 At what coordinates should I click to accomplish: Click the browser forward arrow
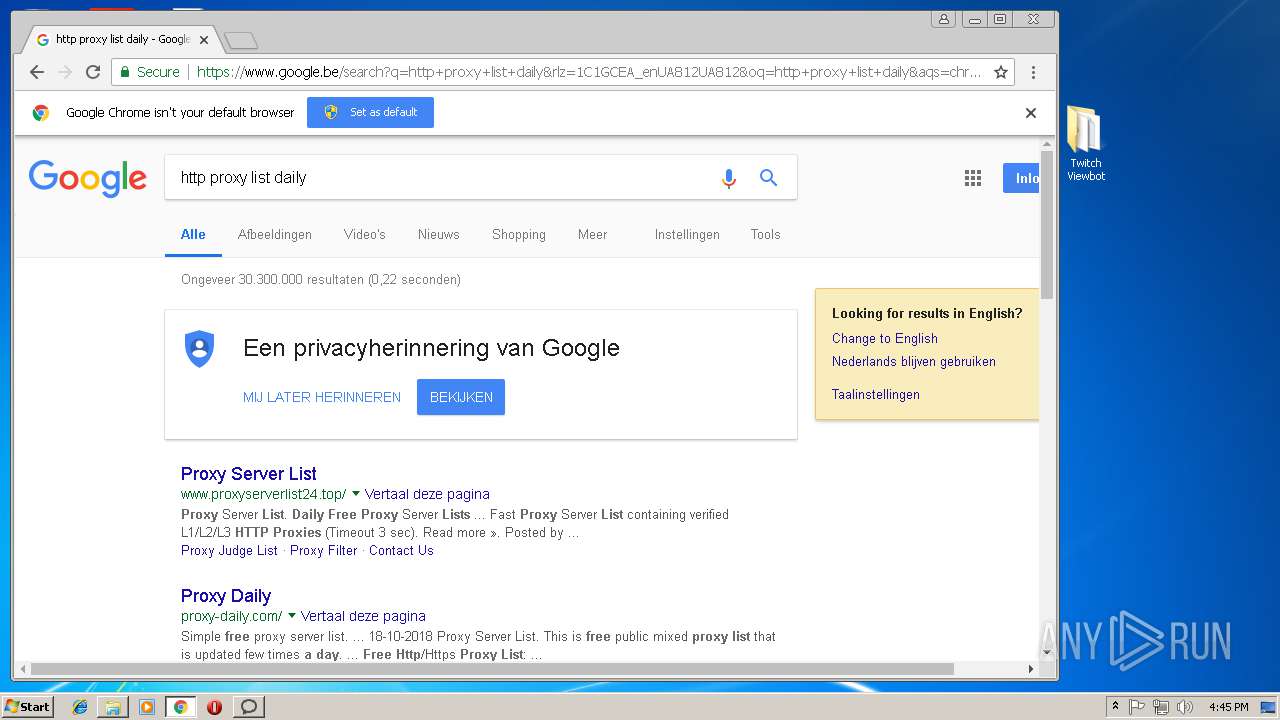click(x=65, y=72)
